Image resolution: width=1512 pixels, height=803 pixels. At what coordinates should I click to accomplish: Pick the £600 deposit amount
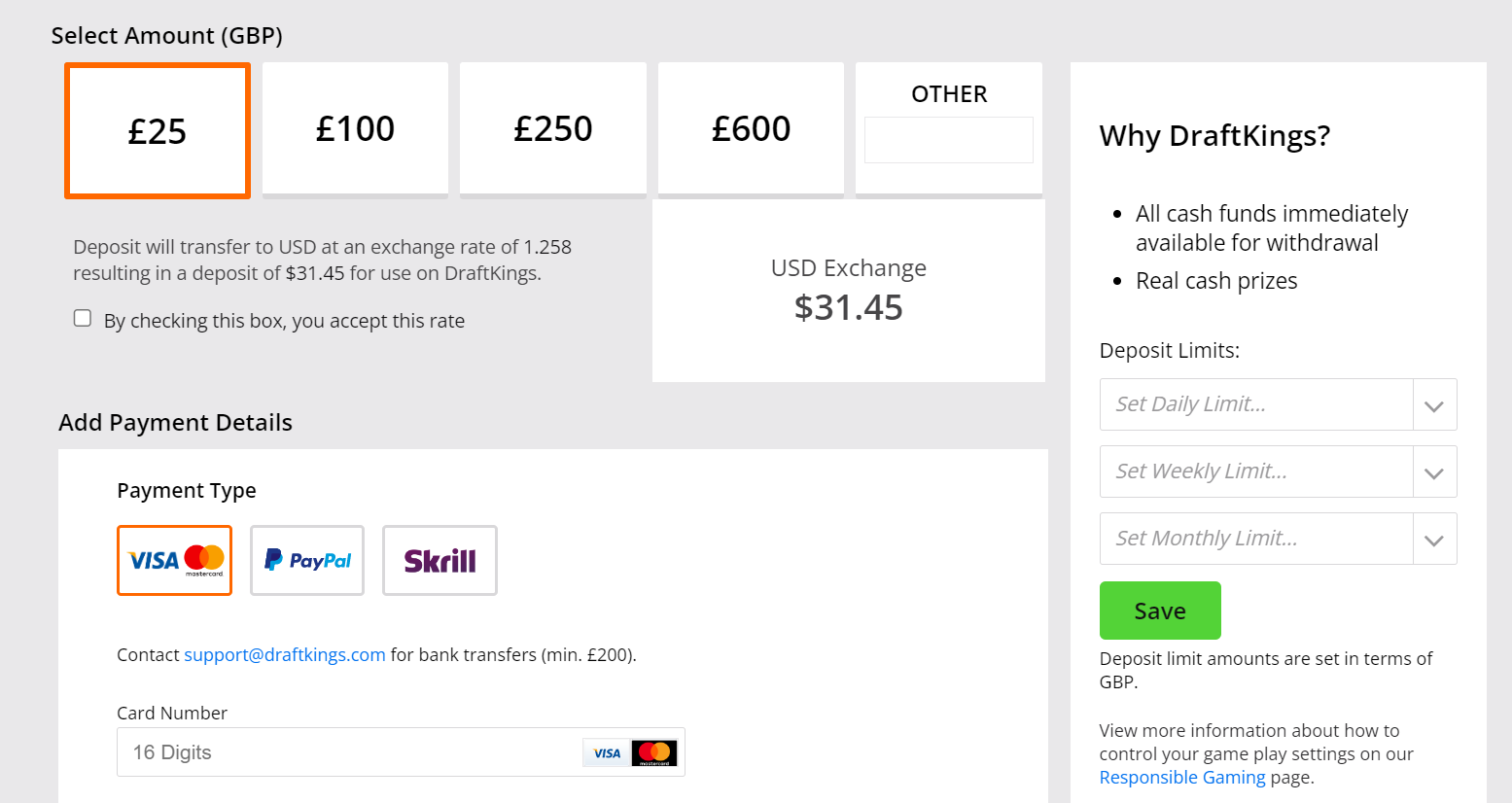coord(751,129)
